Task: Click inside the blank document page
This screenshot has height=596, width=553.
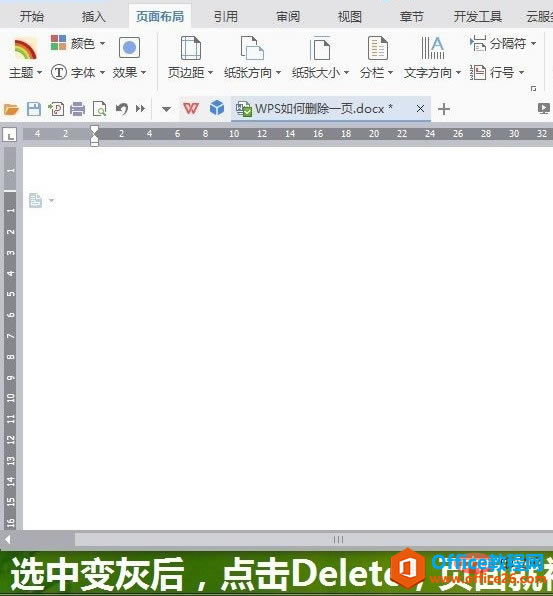Action: pos(288,338)
